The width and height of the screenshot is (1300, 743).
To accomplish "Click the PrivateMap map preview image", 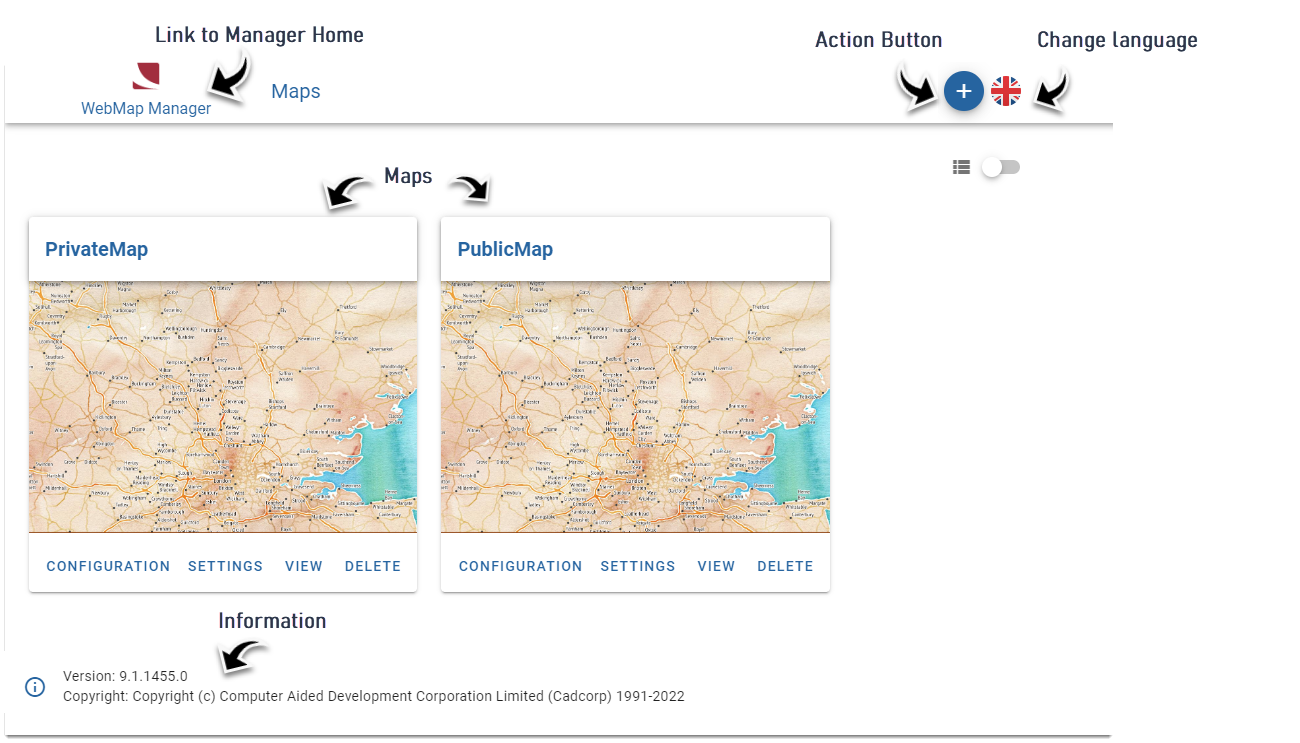I will coord(222,405).
